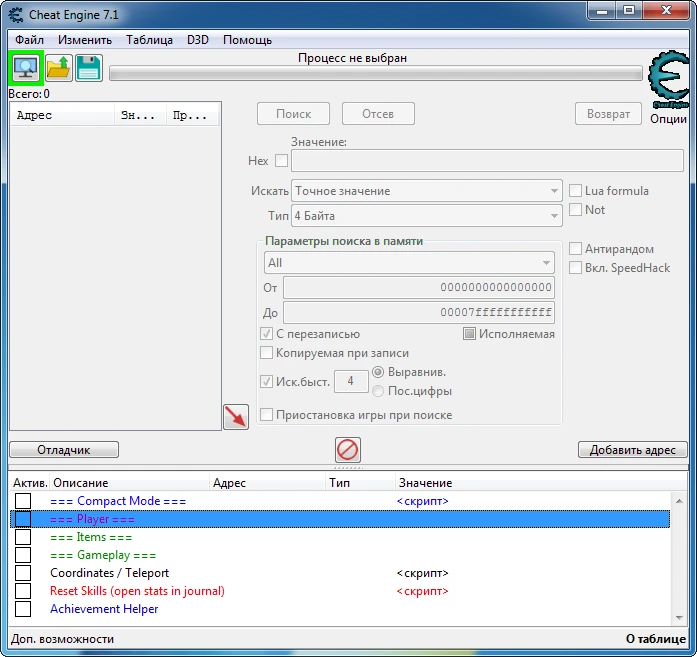Screen dimensions: 697x657
Task: Click the До end address field
Action: (419, 312)
